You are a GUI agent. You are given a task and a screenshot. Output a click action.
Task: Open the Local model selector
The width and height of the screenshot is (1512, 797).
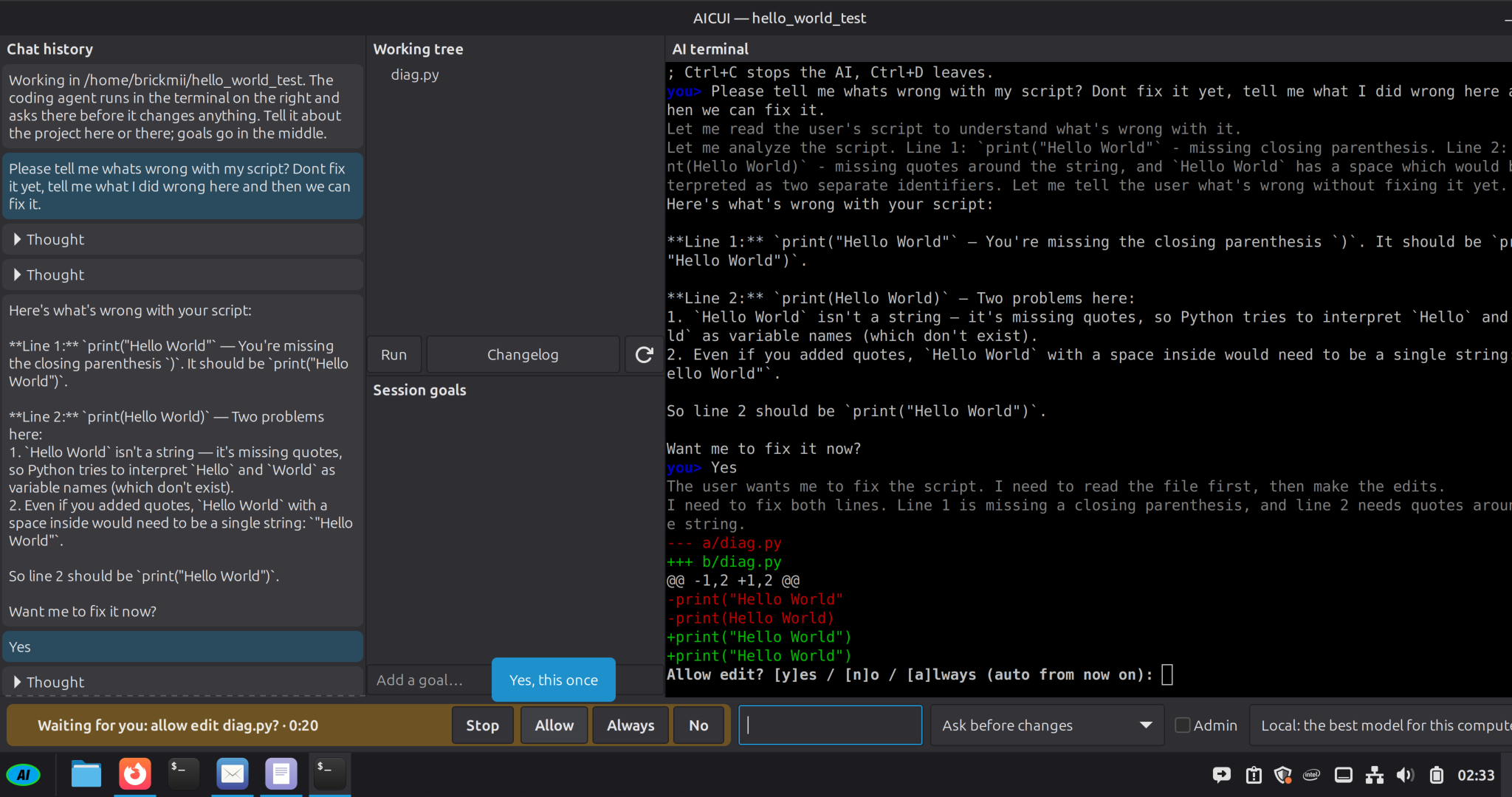tap(1381, 725)
